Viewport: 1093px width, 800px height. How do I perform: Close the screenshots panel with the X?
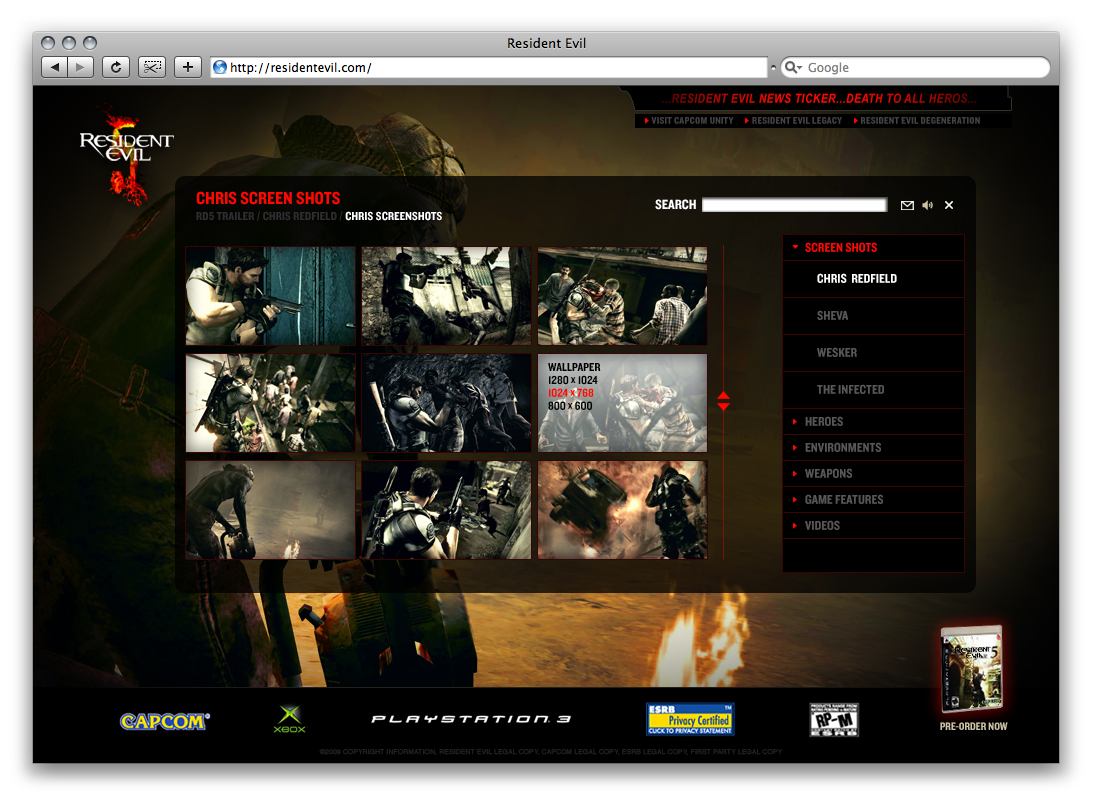pyautogui.click(x=949, y=205)
